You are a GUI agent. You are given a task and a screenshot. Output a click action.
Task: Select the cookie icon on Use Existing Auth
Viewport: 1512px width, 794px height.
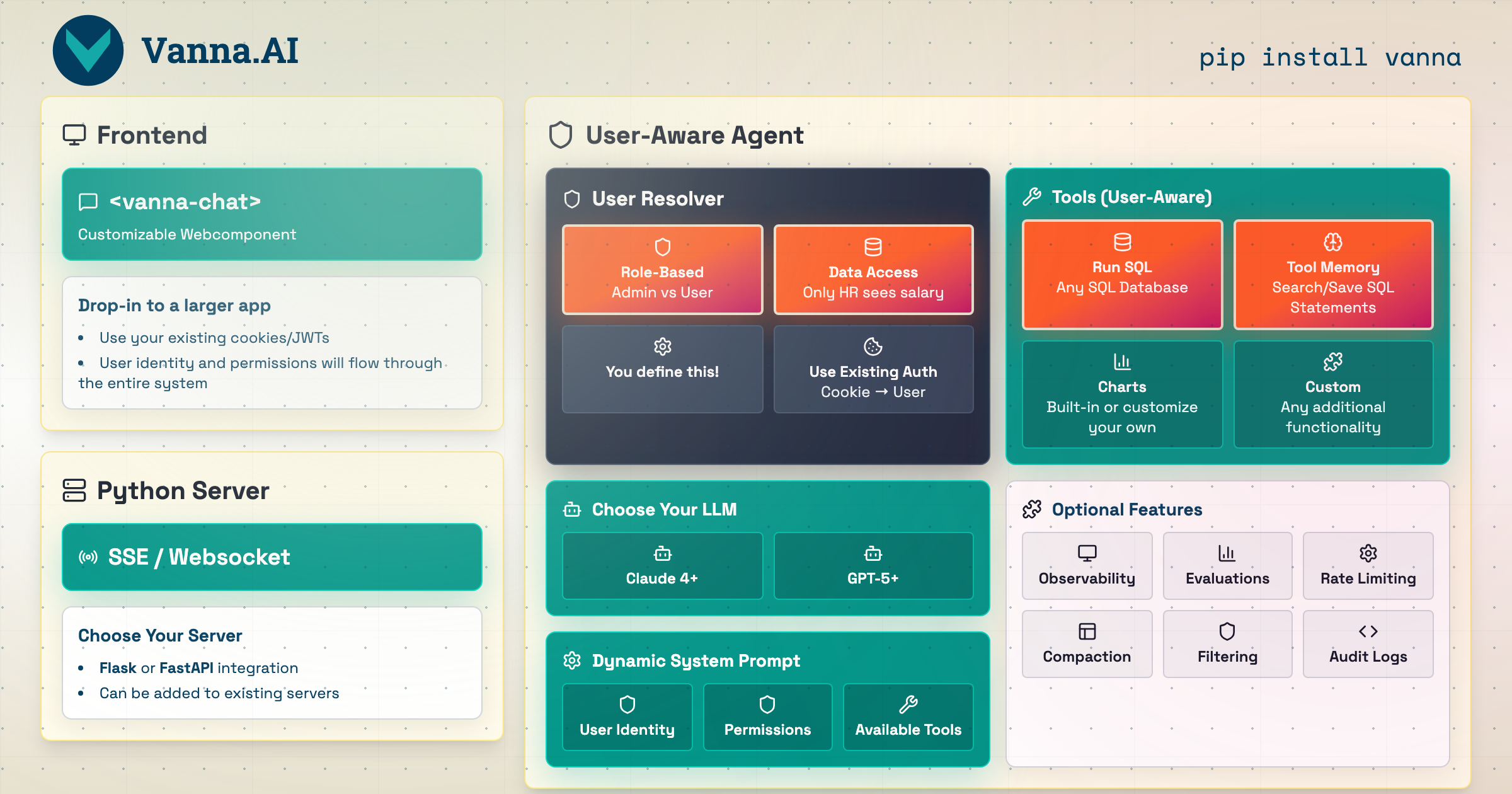click(873, 346)
